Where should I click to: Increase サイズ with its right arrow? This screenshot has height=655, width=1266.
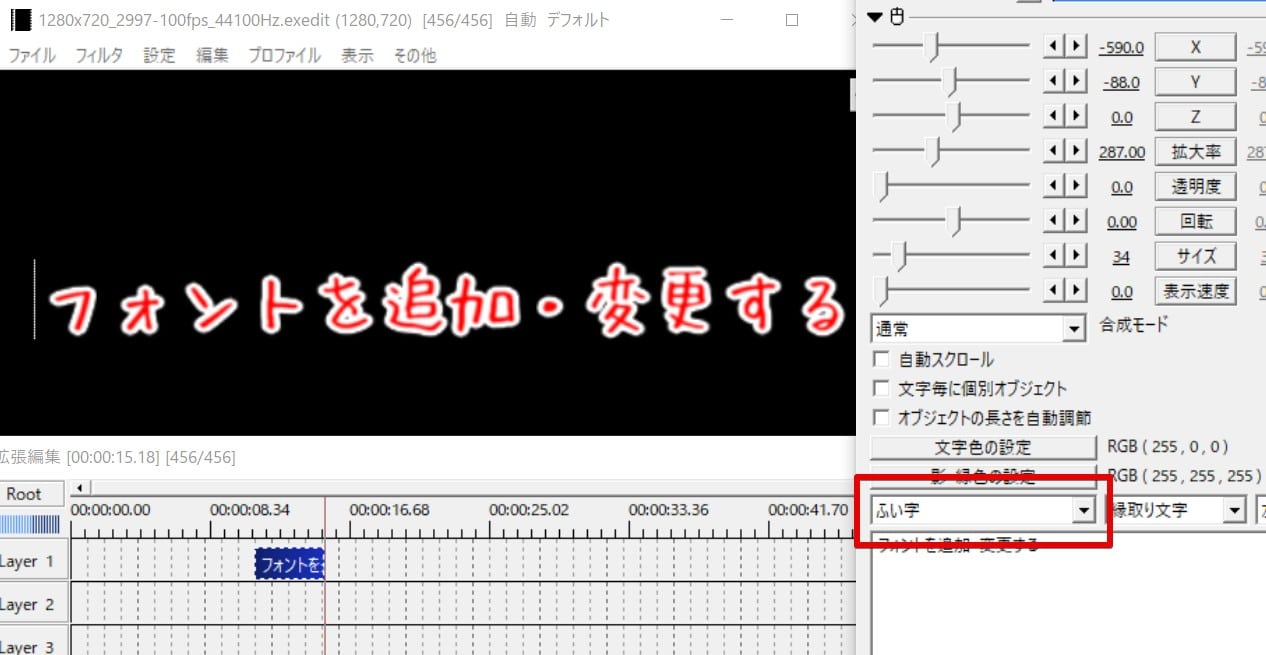pyautogui.click(x=1075, y=256)
